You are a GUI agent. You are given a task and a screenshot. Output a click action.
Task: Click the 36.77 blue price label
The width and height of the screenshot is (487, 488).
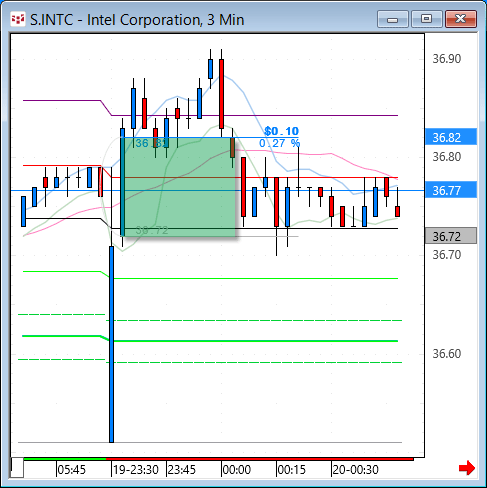coord(451,190)
